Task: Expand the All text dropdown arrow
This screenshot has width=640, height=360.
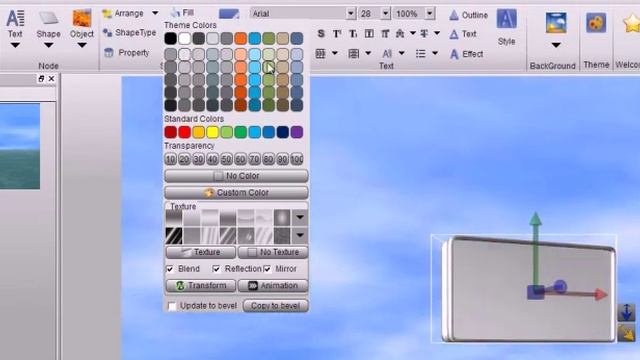Action: coord(402,53)
